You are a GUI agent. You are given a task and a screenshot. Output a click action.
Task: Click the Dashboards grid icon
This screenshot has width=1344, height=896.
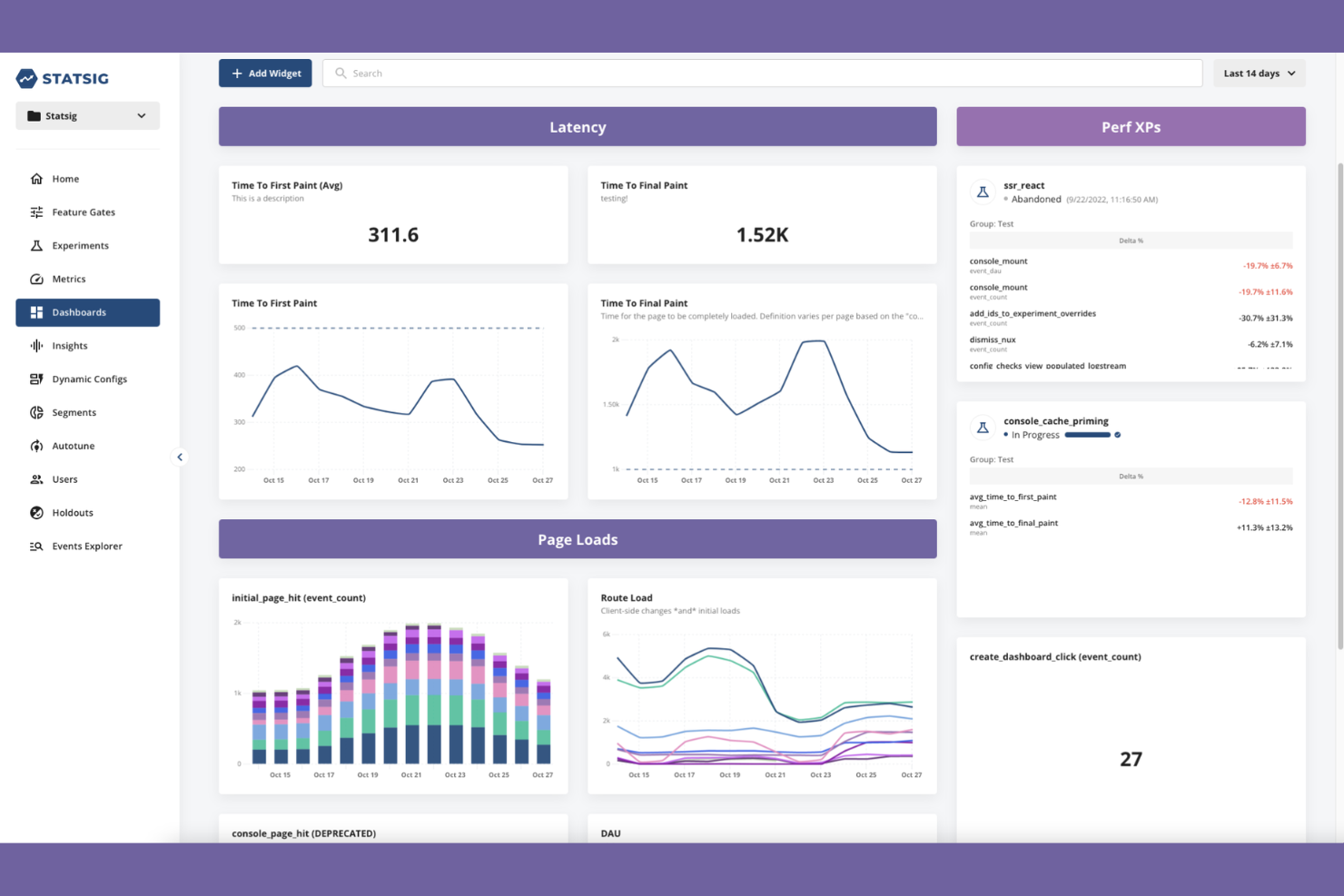click(36, 312)
